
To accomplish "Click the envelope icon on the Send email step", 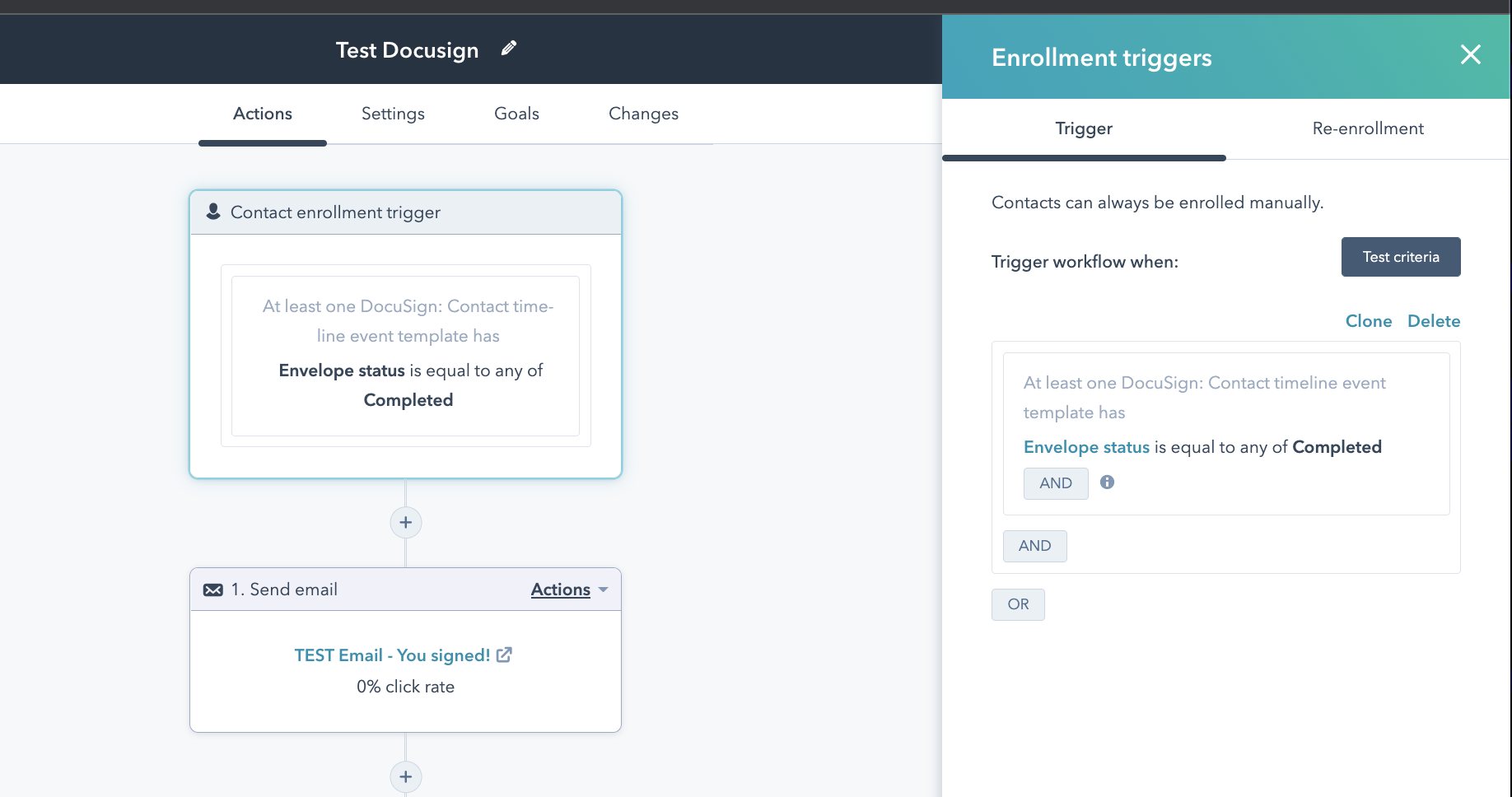I will pyautogui.click(x=213, y=589).
